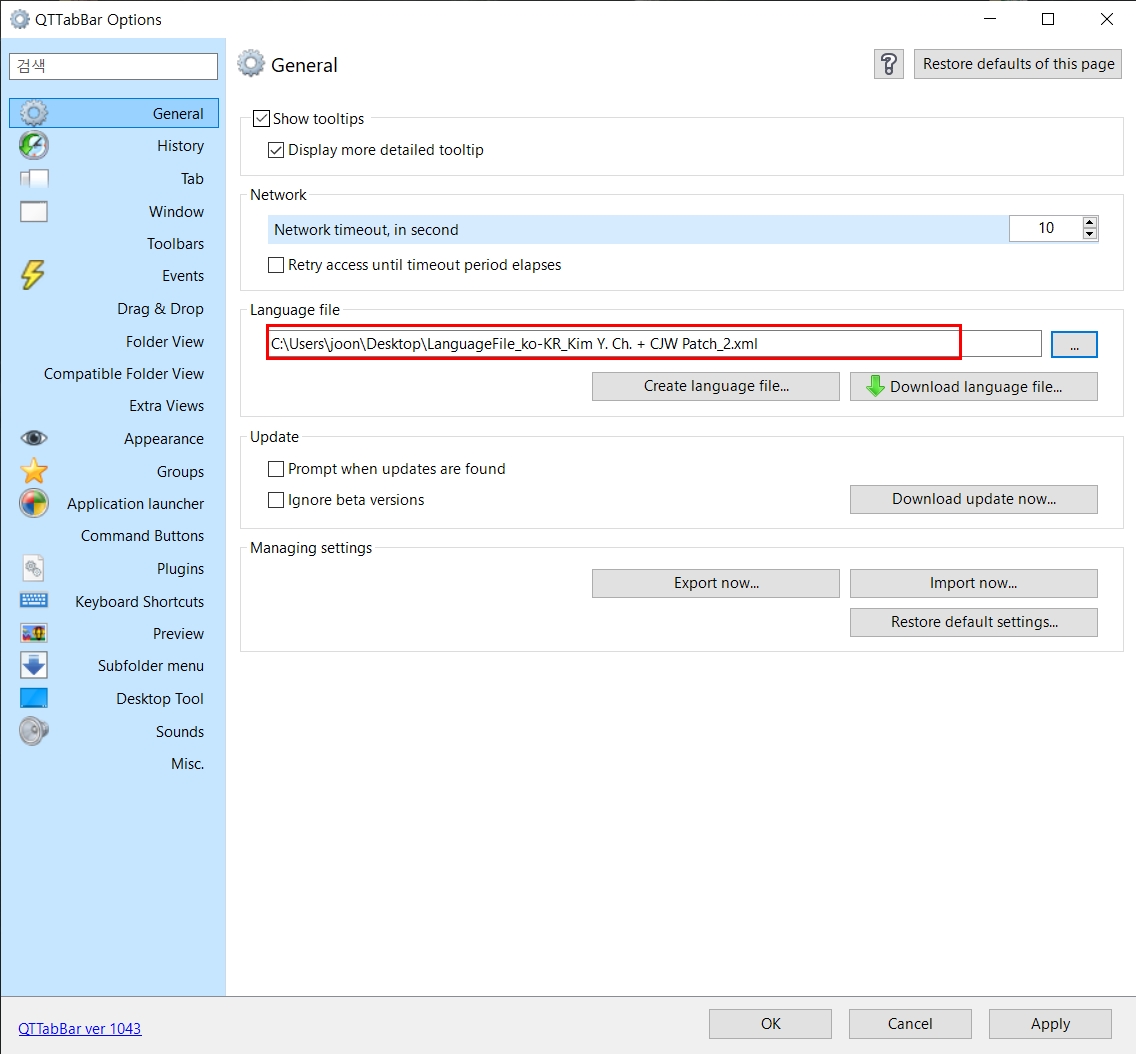Click the Desktop Tool blue screen icon
This screenshot has width=1136, height=1054.
tap(33, 698)
